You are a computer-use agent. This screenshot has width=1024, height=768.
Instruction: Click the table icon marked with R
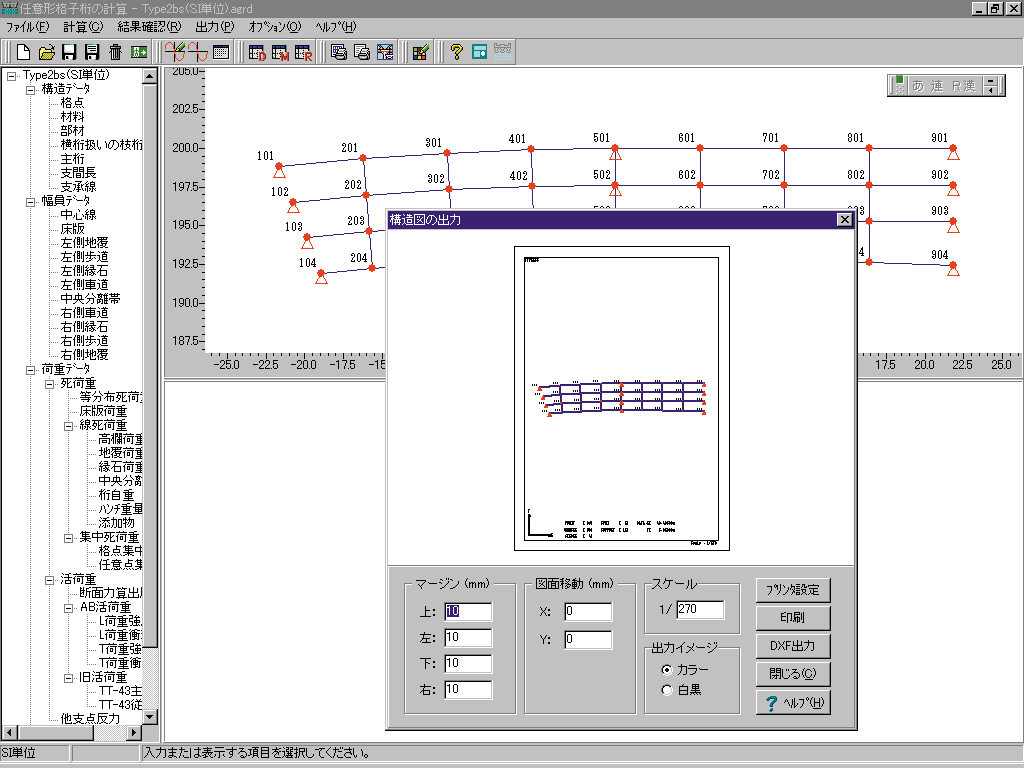tap(303, 52)
